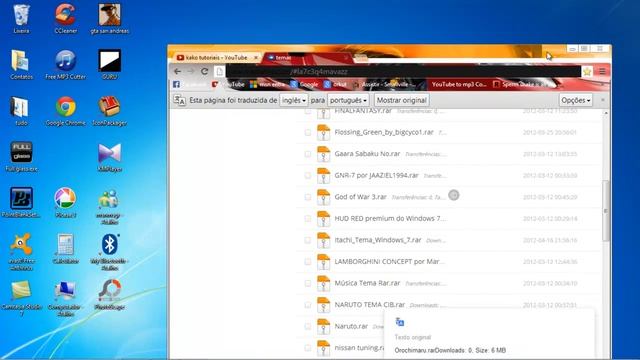Select the GURU desktop icon
The height and width of the screenshot is (360, 640).
pyautogui.click(x=109, y=64)
